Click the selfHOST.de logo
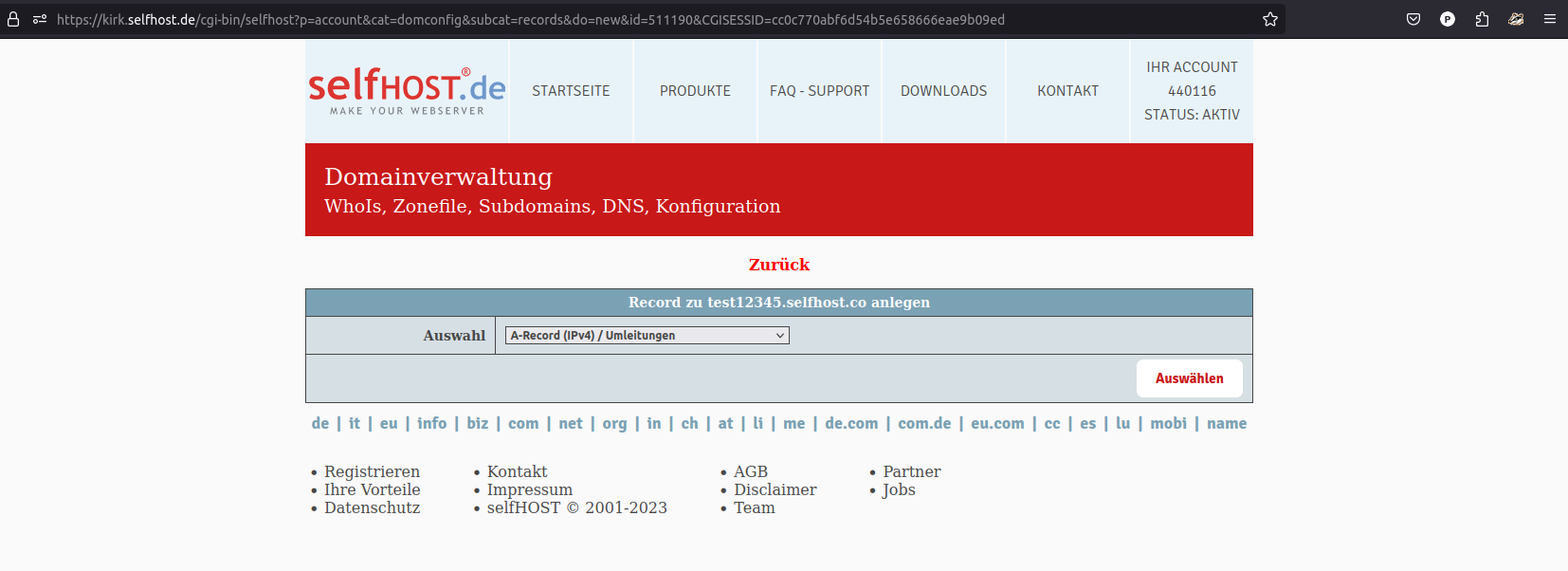This screenshot has width=1568, height=571. (x=407, y=91)
